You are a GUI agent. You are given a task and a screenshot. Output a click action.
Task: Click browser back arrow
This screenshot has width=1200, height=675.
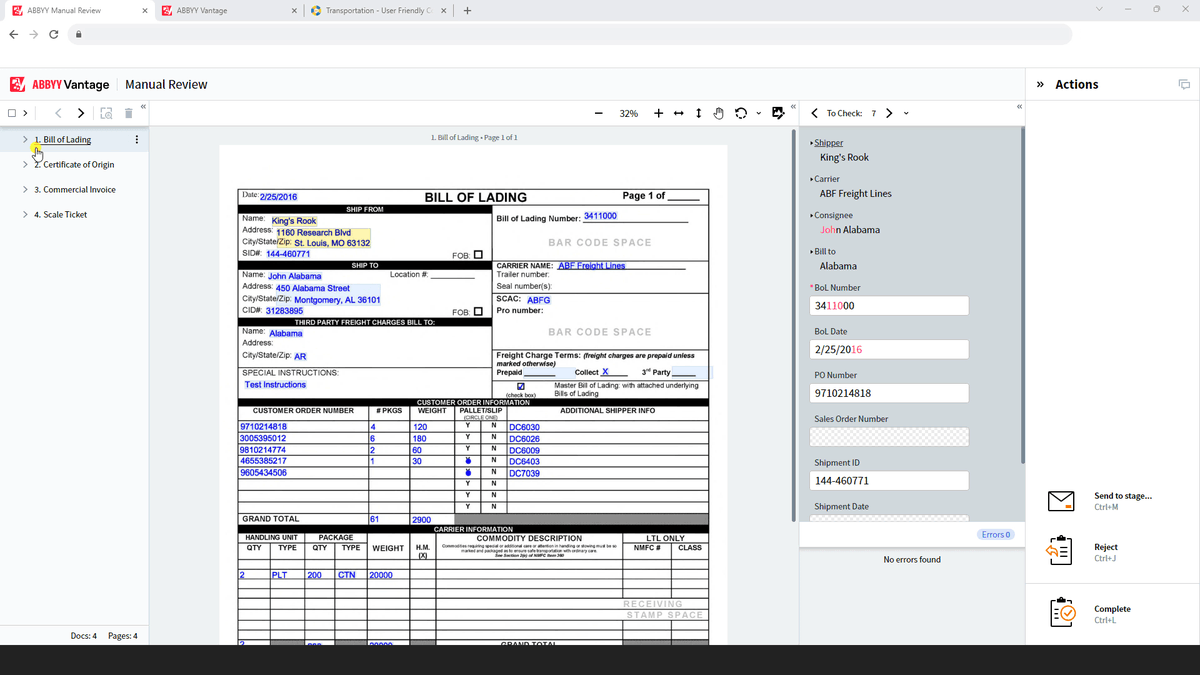(x=13, y=34)
